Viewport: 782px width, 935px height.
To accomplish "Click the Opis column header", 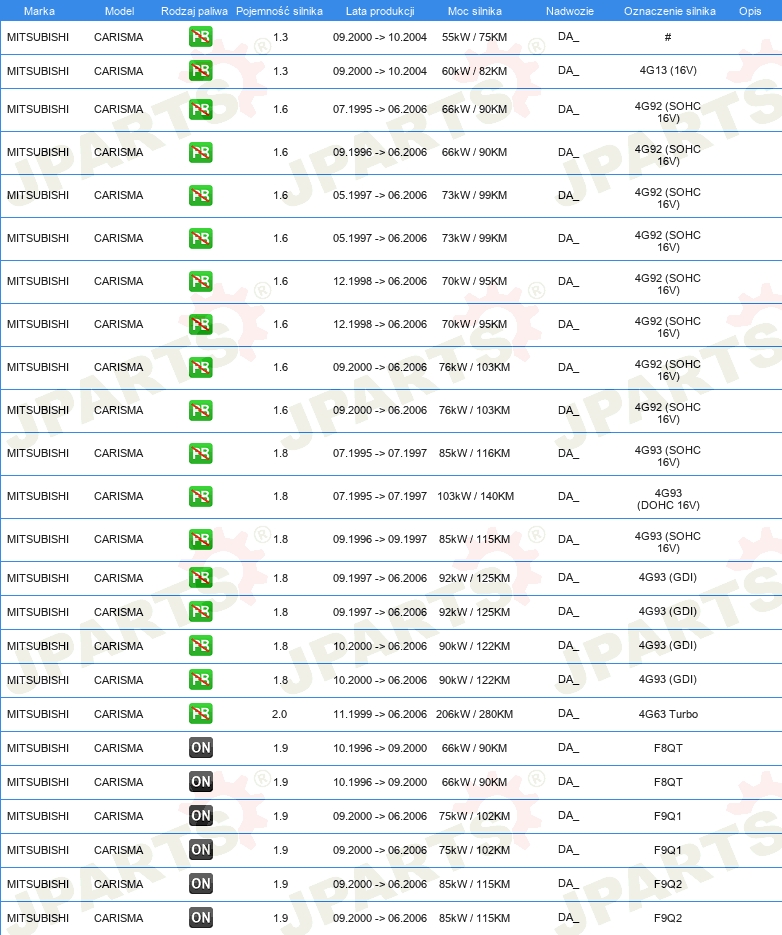I will coord(750,11).
